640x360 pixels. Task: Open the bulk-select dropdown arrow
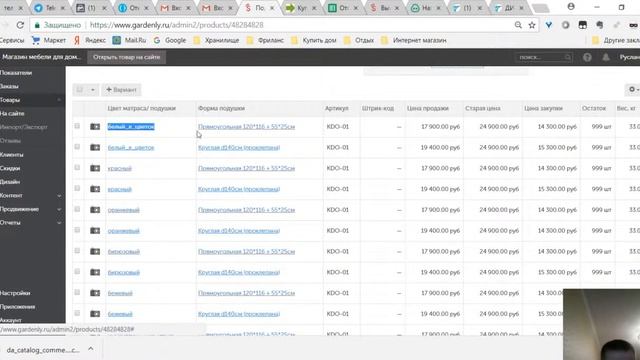click(x=93, y=90)
